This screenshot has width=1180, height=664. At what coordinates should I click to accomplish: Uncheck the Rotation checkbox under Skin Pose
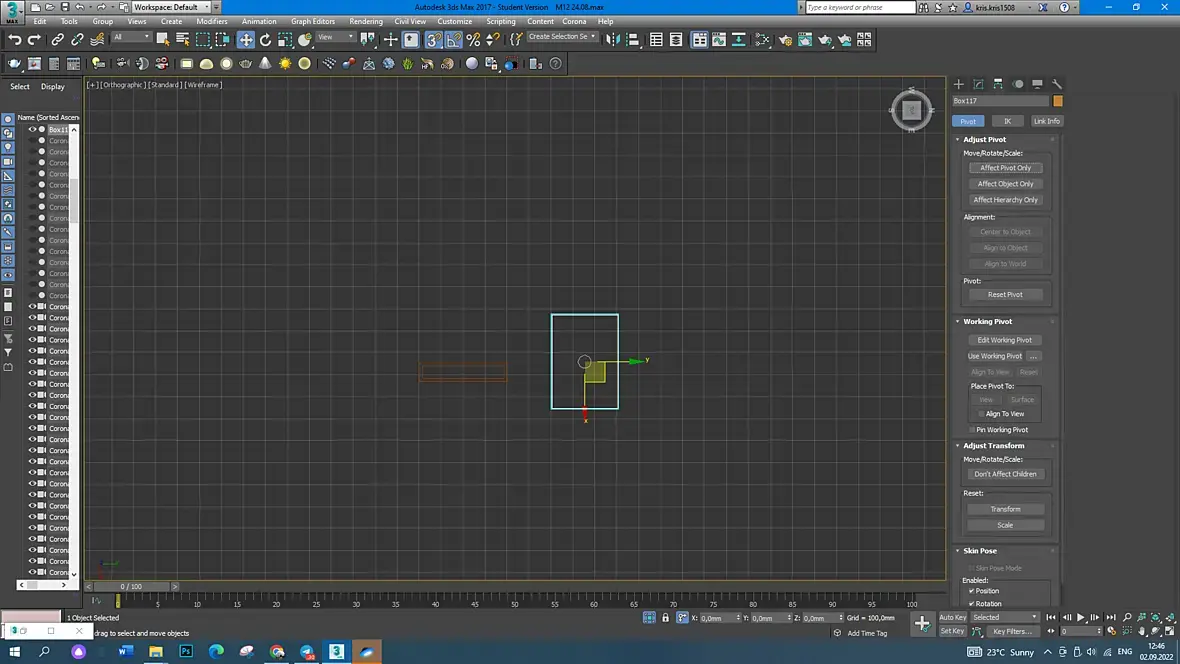tap(971, 604)
